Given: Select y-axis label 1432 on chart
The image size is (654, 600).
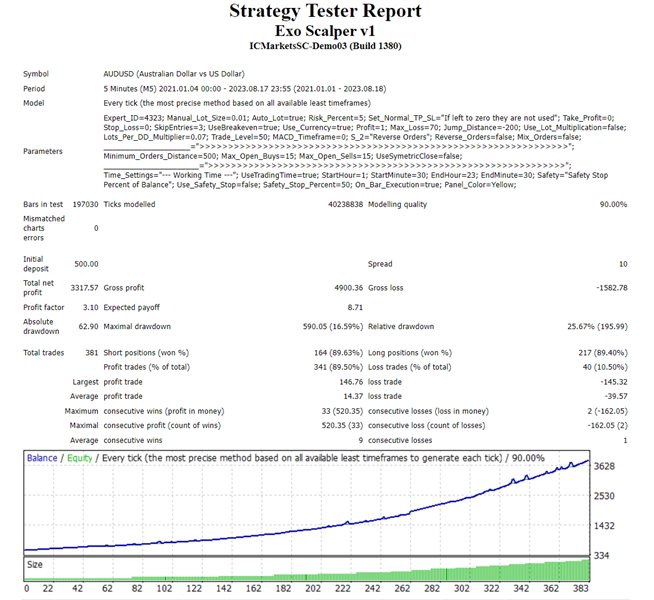Looking at the screenshot, I should (604, 526).
